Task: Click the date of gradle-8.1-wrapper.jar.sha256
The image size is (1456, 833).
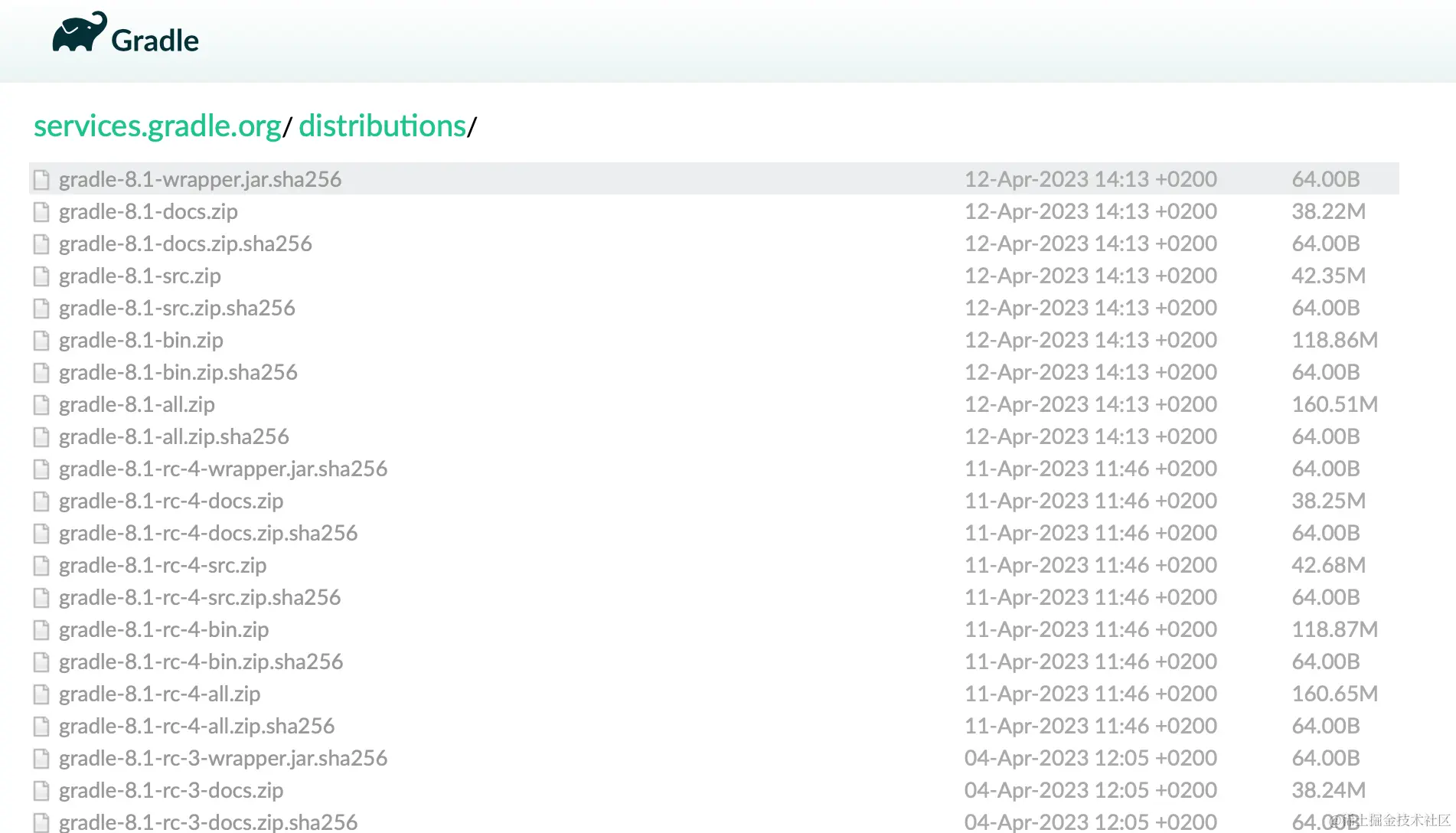Action: (x=1091, y=179)
